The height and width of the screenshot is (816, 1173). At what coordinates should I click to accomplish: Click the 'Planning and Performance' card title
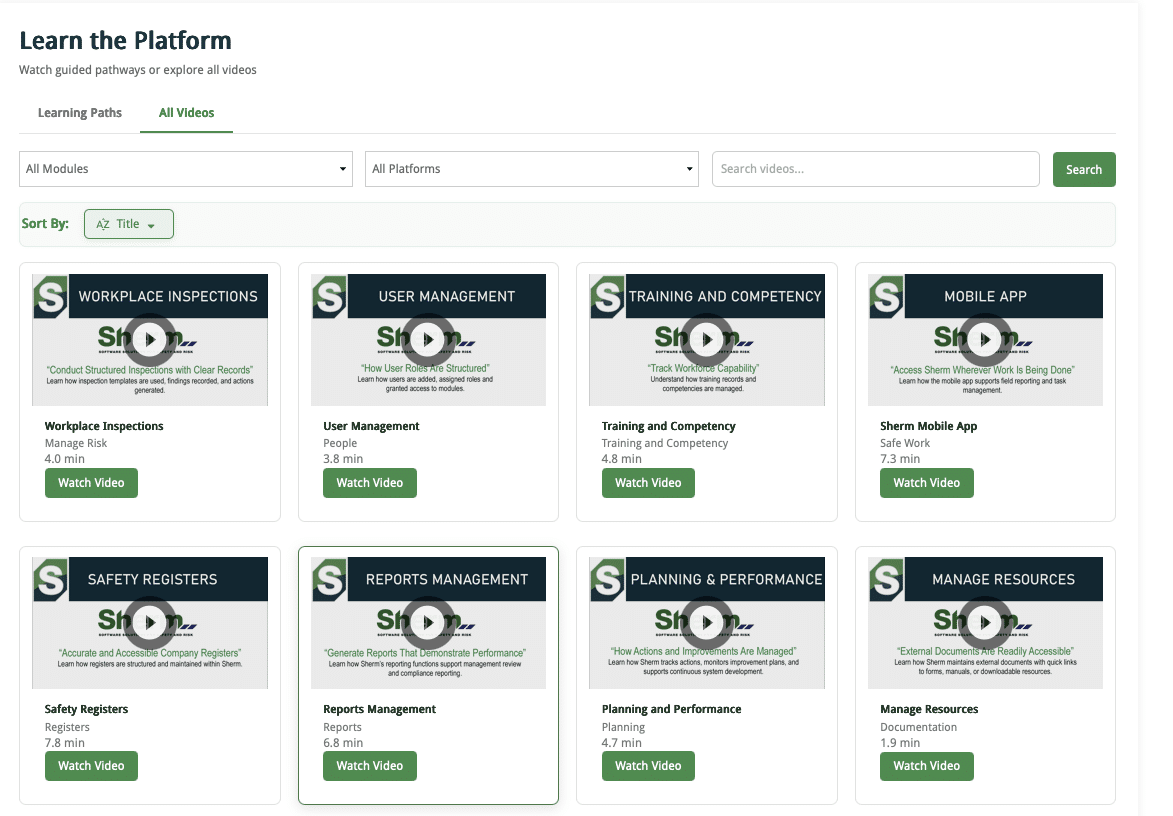672,709
